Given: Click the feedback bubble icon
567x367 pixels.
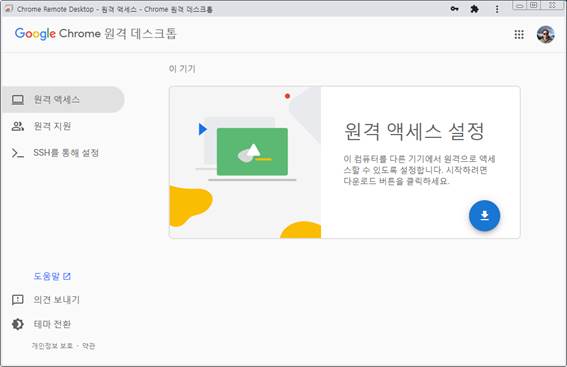Looking at the screenshot, I should (18, 300).
